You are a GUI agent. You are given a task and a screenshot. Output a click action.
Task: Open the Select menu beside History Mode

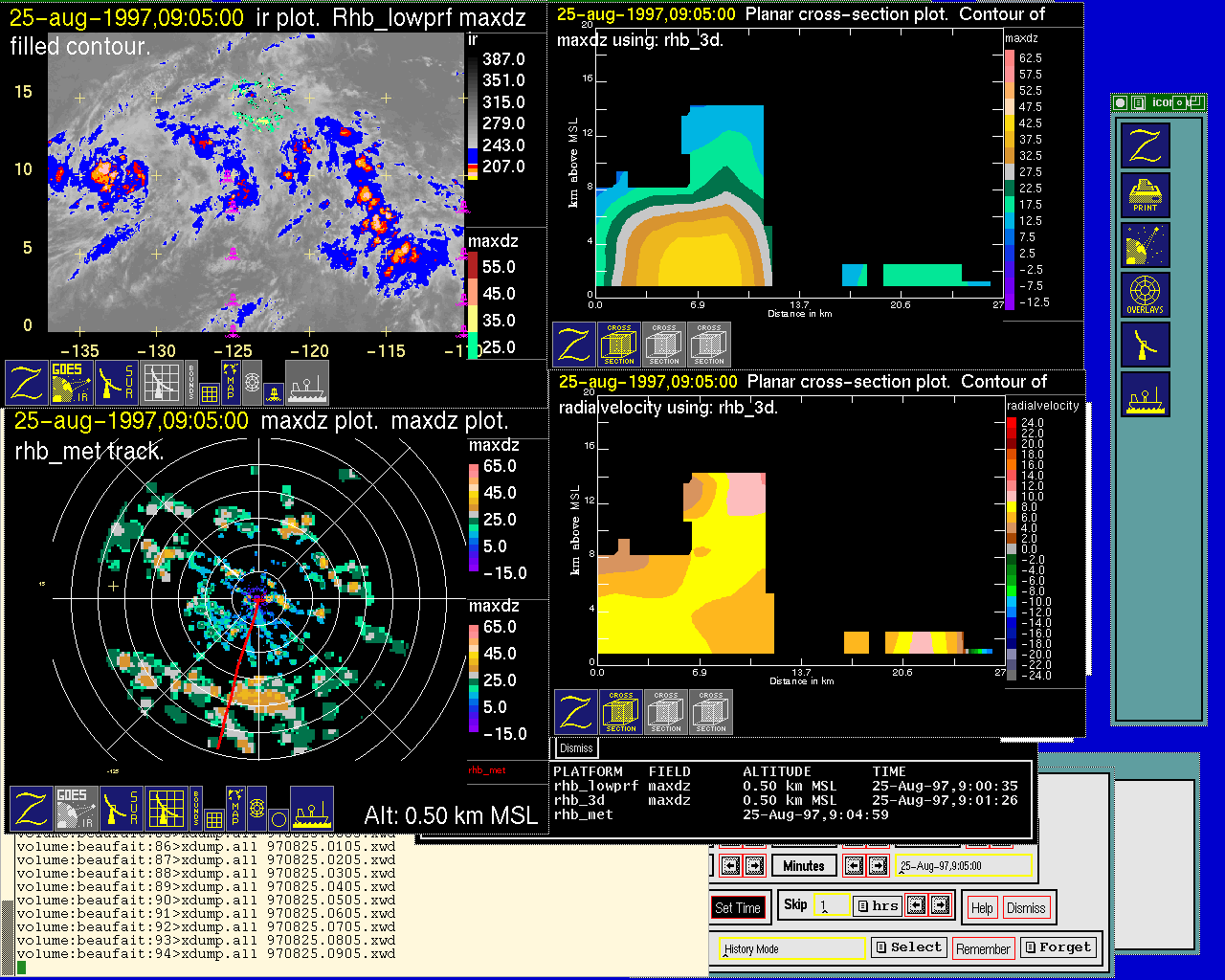coord(908,947)
